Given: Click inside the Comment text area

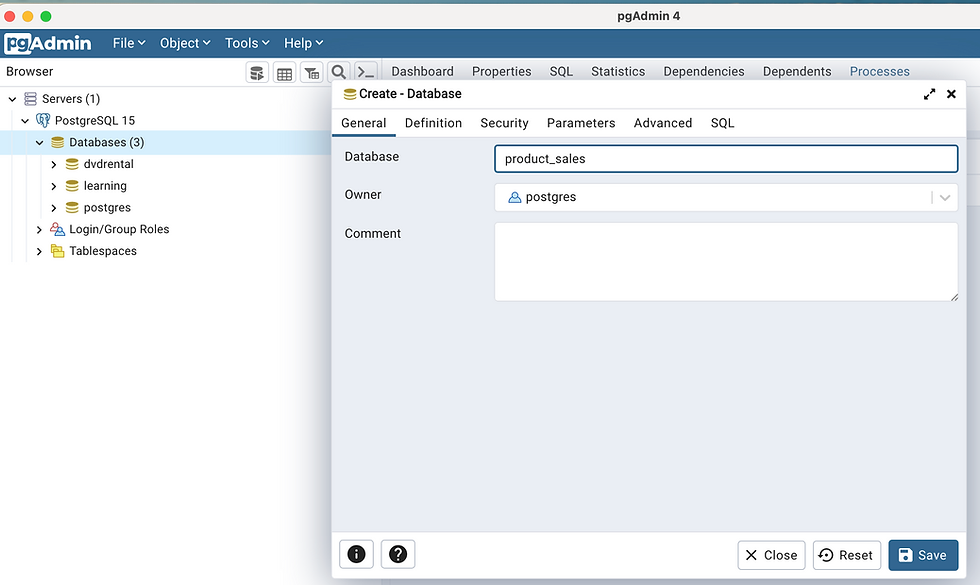Looking at the screenshot, I should pyautogui.click(x=726, y=262).
